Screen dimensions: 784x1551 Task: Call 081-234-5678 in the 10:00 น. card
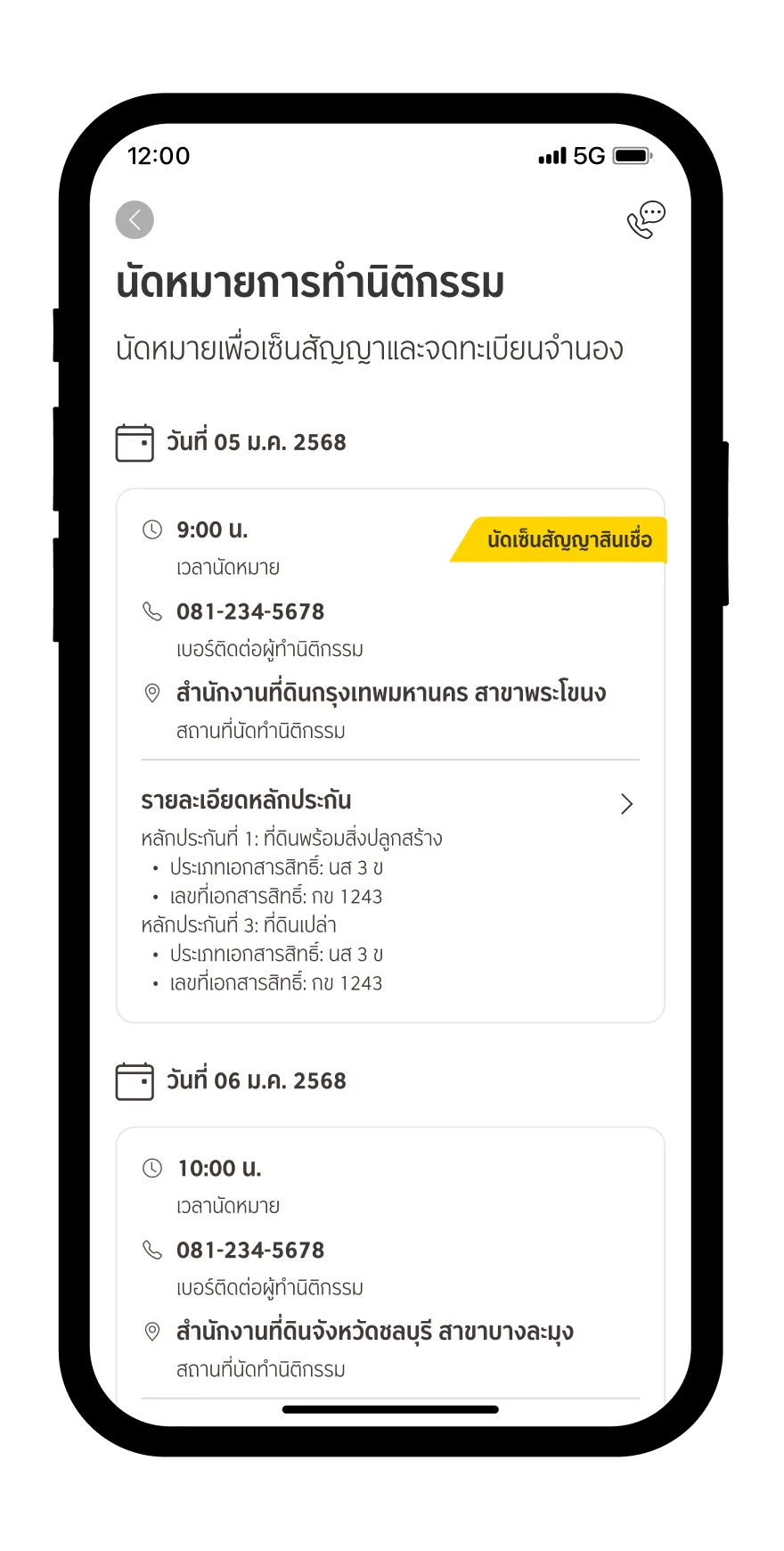click(x=250, y=1251)
